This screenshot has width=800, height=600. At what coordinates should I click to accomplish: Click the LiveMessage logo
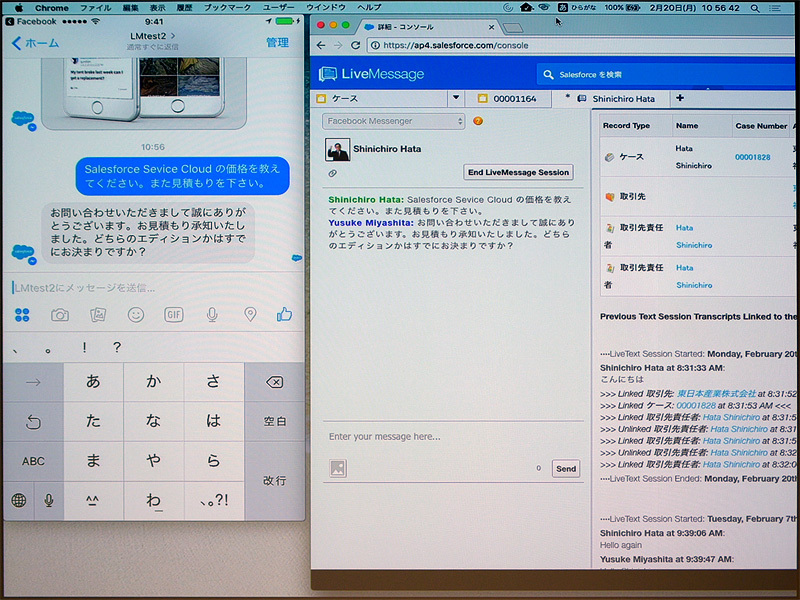(x=371, y=74)
